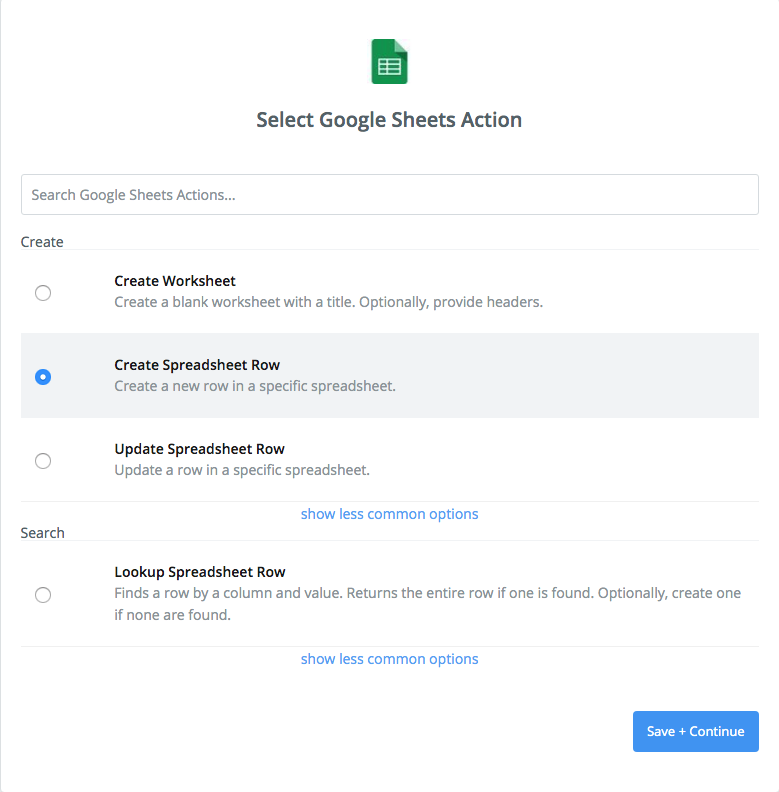
Task: Click "Create a new row" description text
Action: [255, 386]
